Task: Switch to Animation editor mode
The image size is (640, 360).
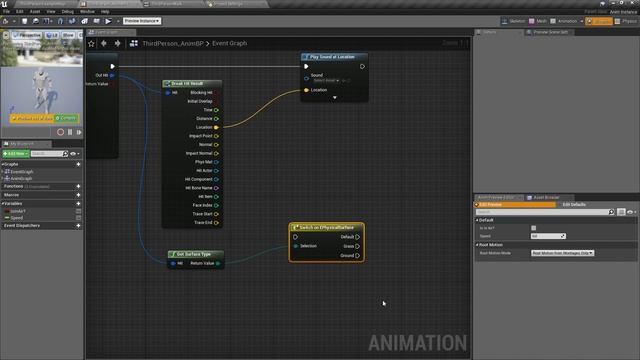Action: [564, 21]
